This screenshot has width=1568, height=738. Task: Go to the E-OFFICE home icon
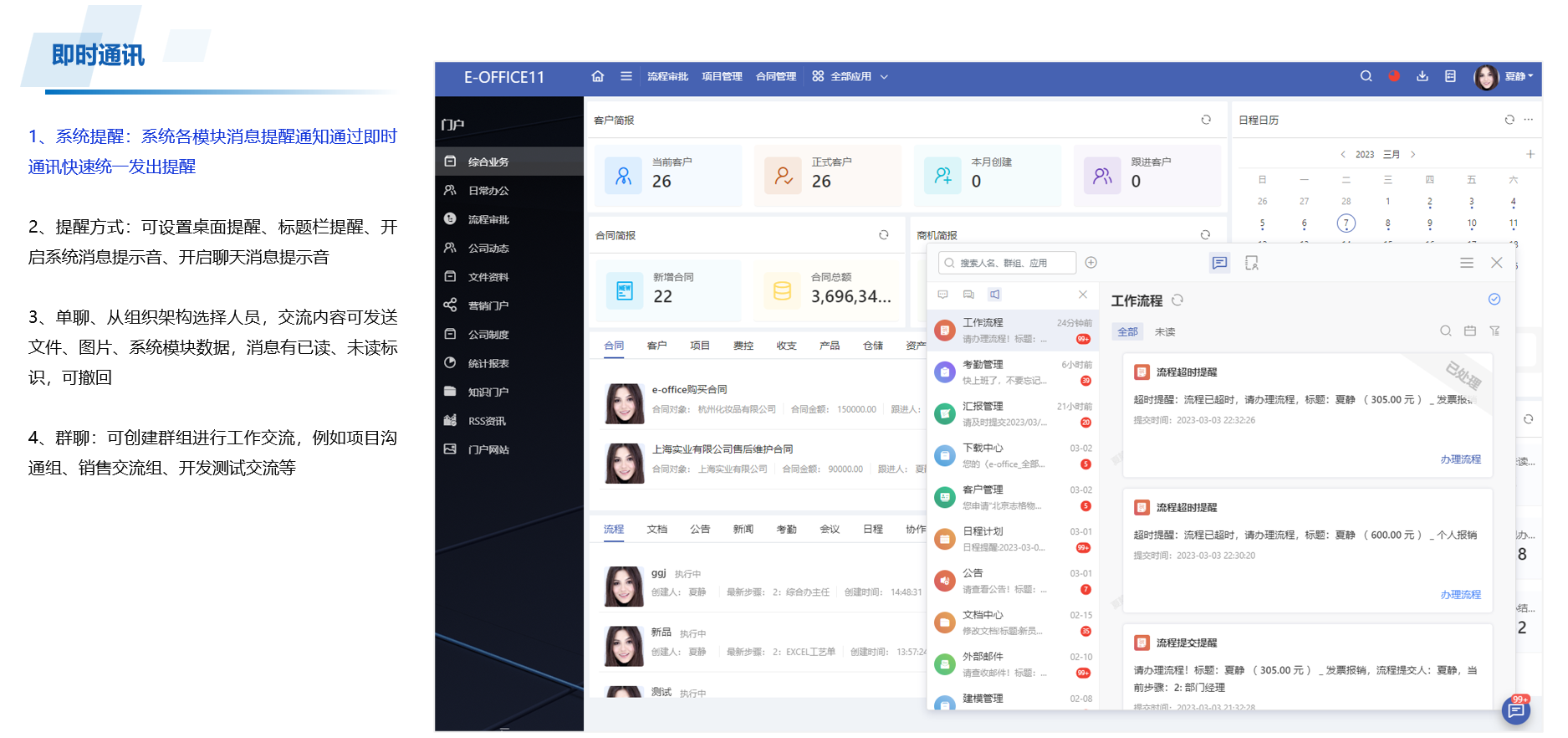597,76
